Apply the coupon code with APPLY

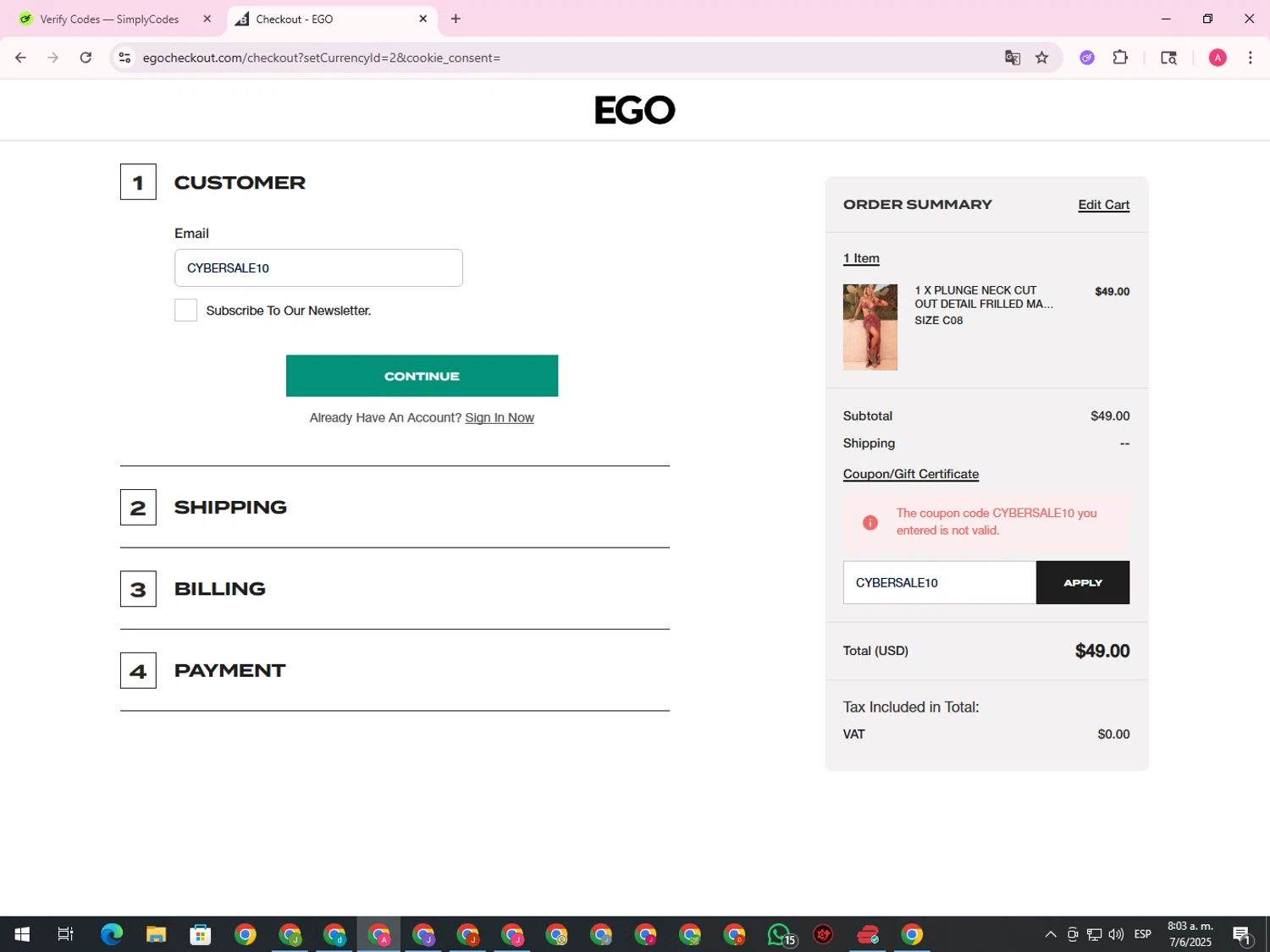pyautogui.click(x=1083, y=582)
